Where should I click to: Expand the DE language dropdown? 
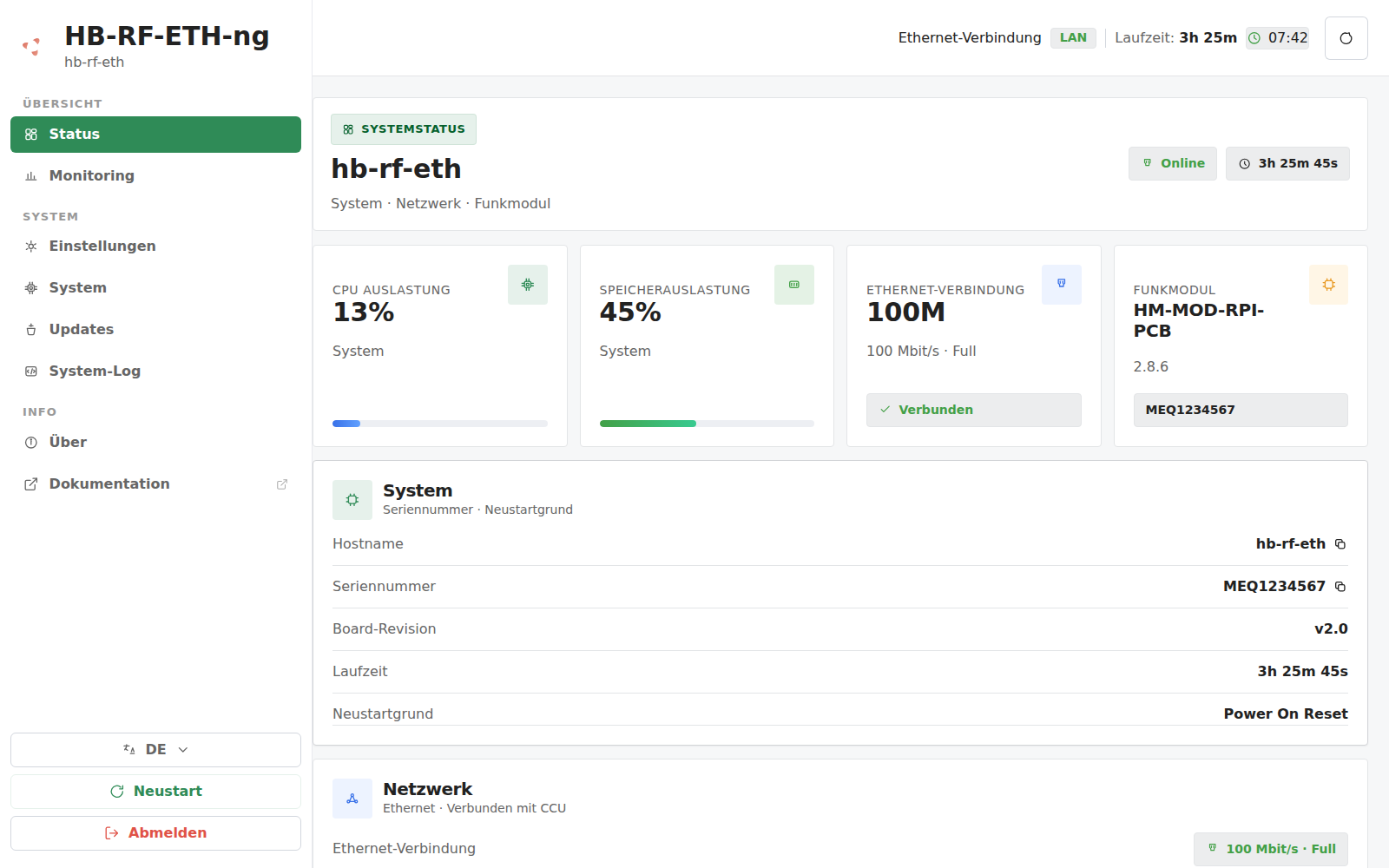[x=155, y=750]
